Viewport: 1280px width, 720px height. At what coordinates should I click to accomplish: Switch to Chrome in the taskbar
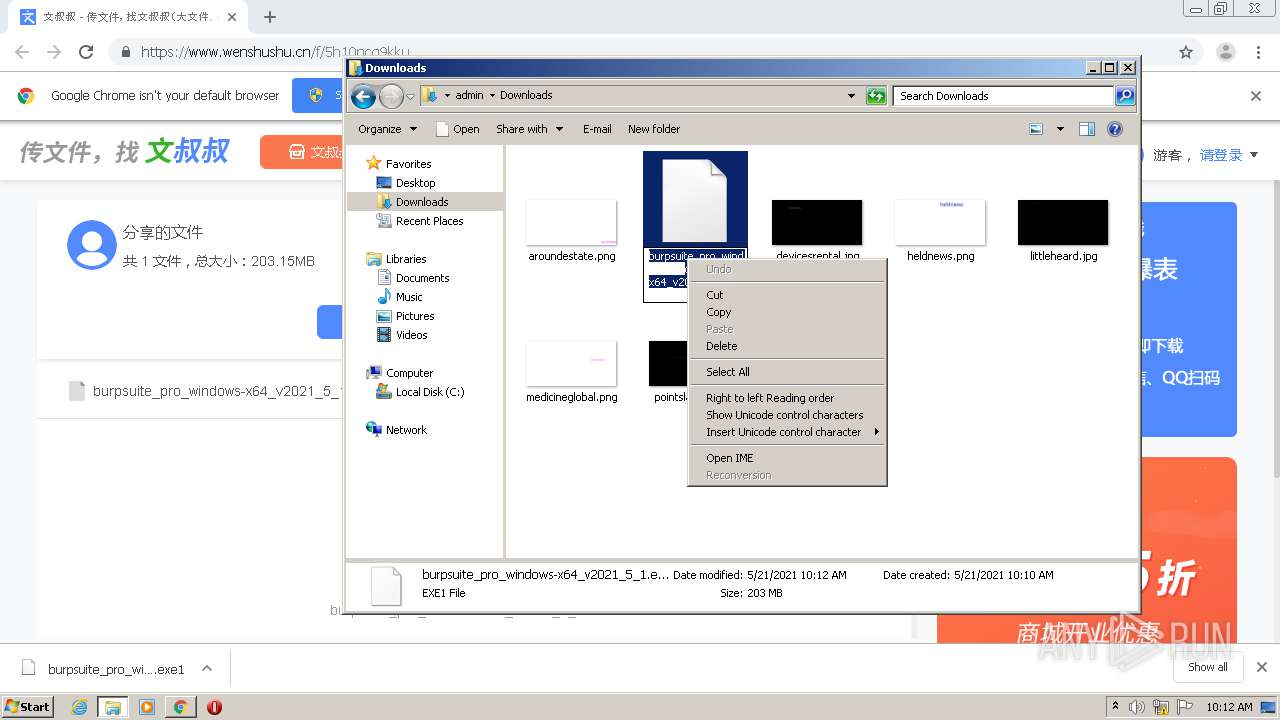click(x=180, y=707)
